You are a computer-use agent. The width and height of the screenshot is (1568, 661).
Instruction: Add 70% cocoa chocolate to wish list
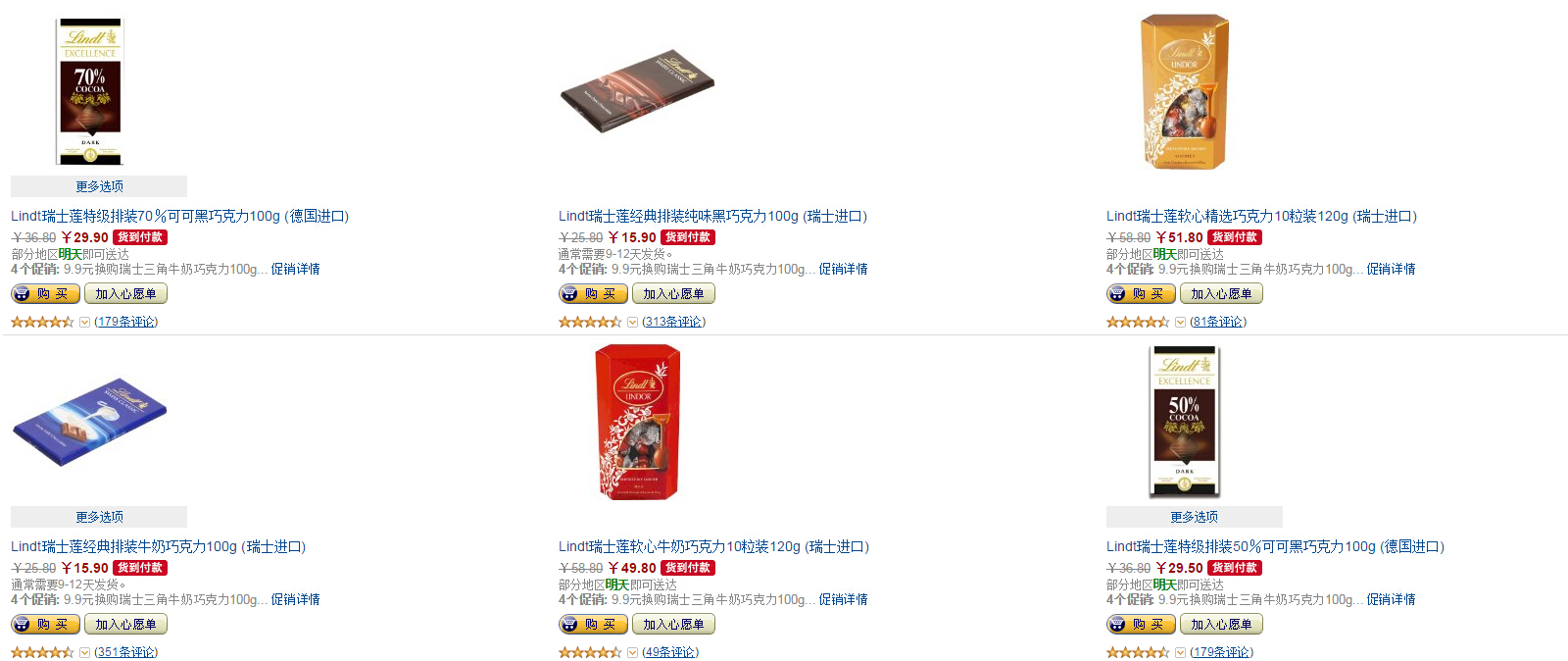coord(125,293)
